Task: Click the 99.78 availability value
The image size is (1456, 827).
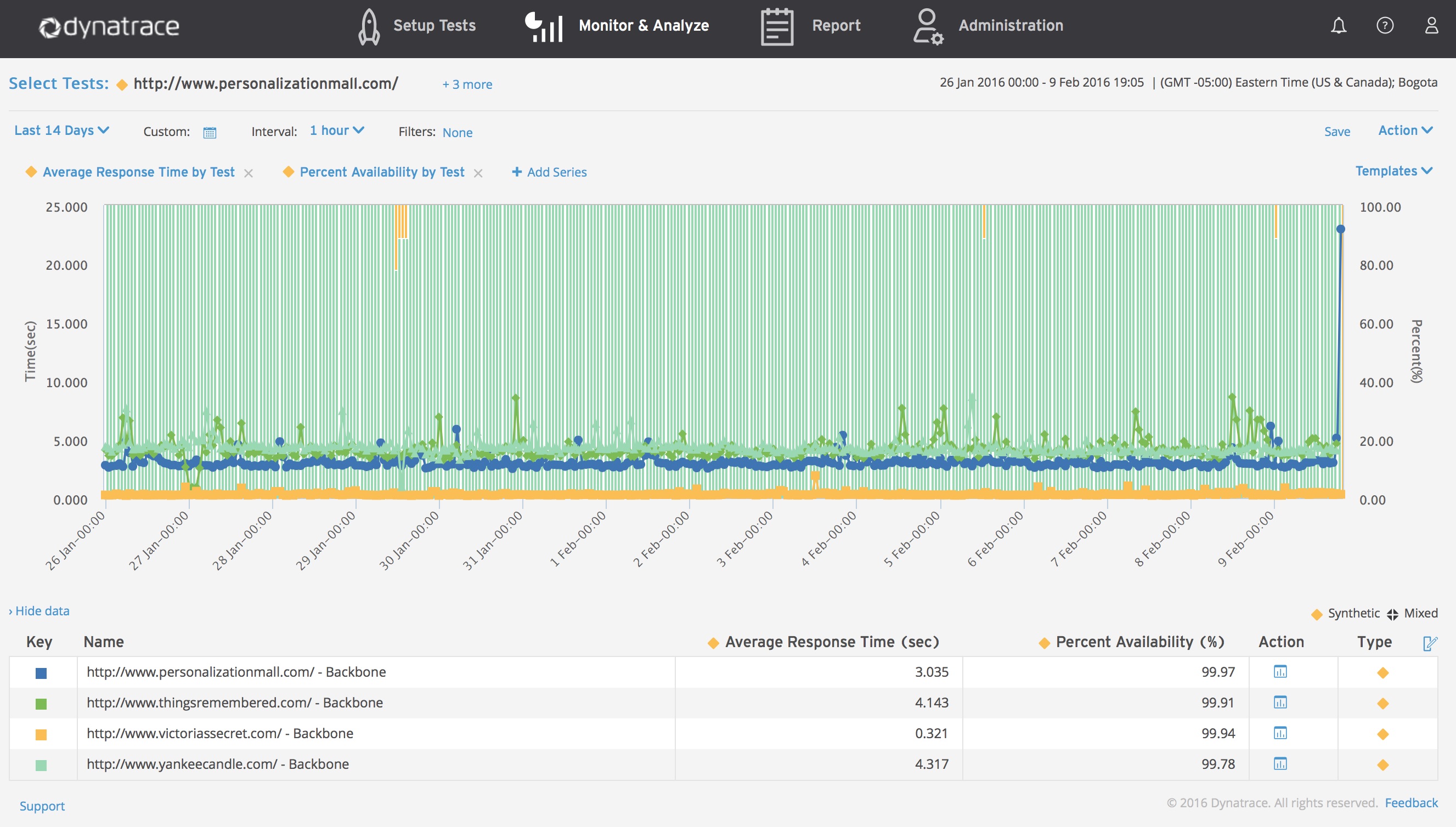Action: [x=1218, y=764]
